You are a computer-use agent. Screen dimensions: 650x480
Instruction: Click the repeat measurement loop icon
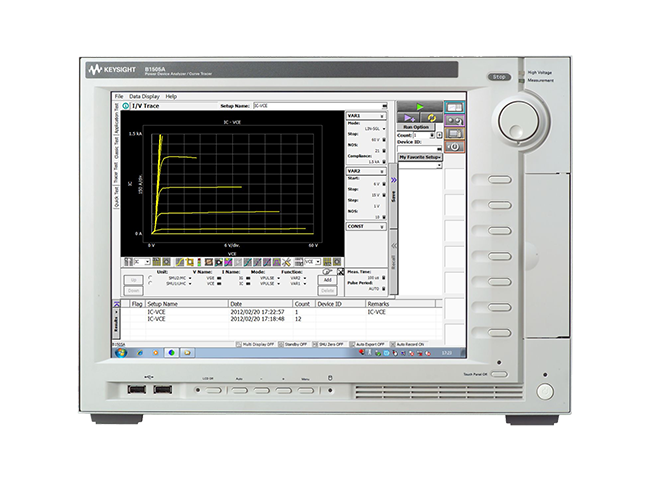[434, 117]
